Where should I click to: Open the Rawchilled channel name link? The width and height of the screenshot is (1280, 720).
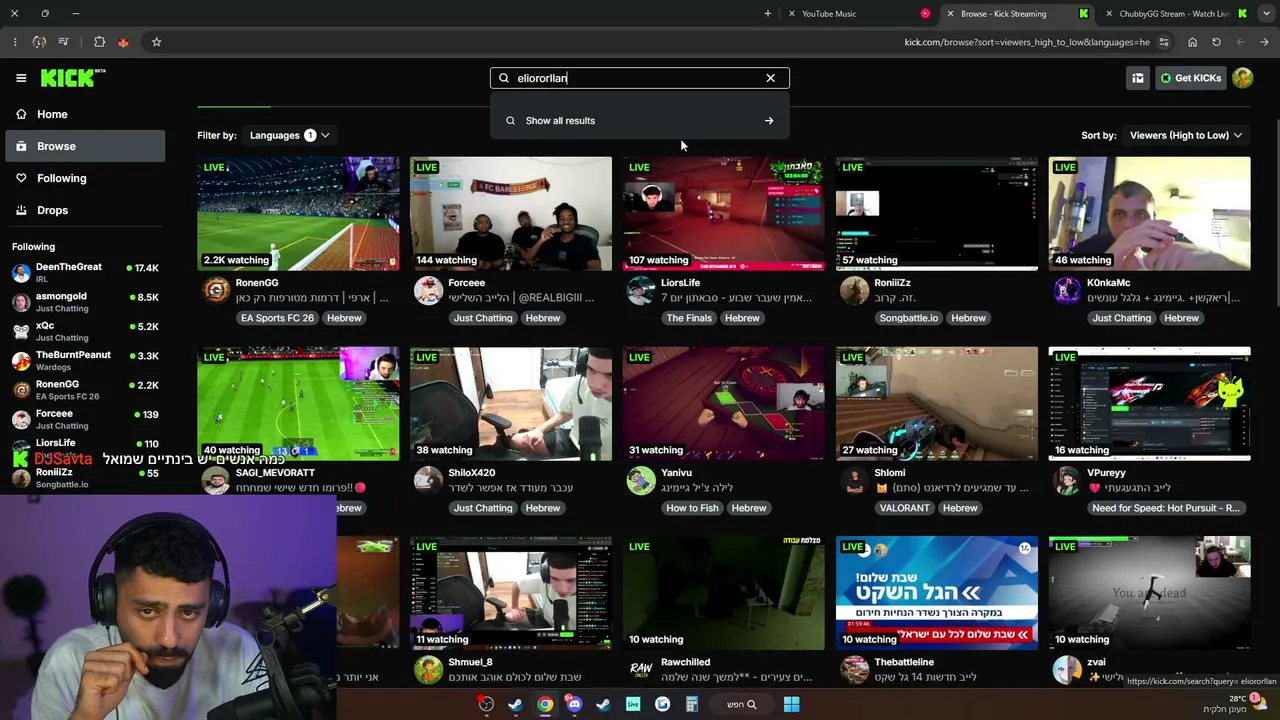685,662
